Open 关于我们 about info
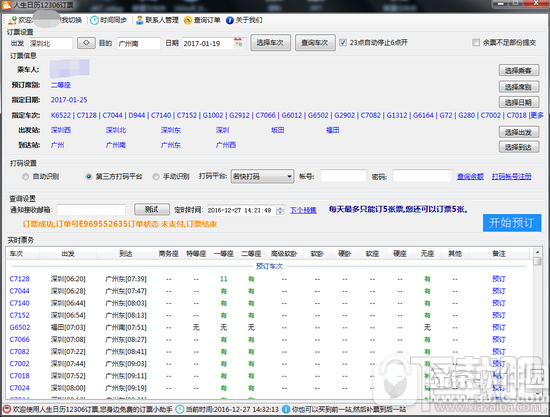The width and height of the screenshot is (550, 417). [244, 20]
